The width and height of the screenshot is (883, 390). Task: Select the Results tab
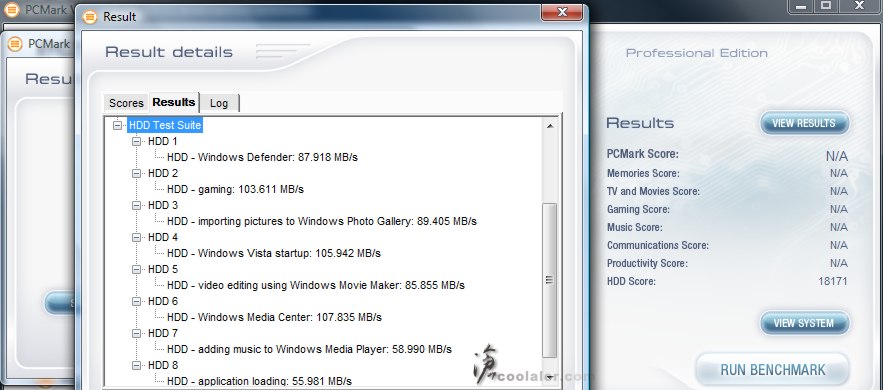click(174, 102)
